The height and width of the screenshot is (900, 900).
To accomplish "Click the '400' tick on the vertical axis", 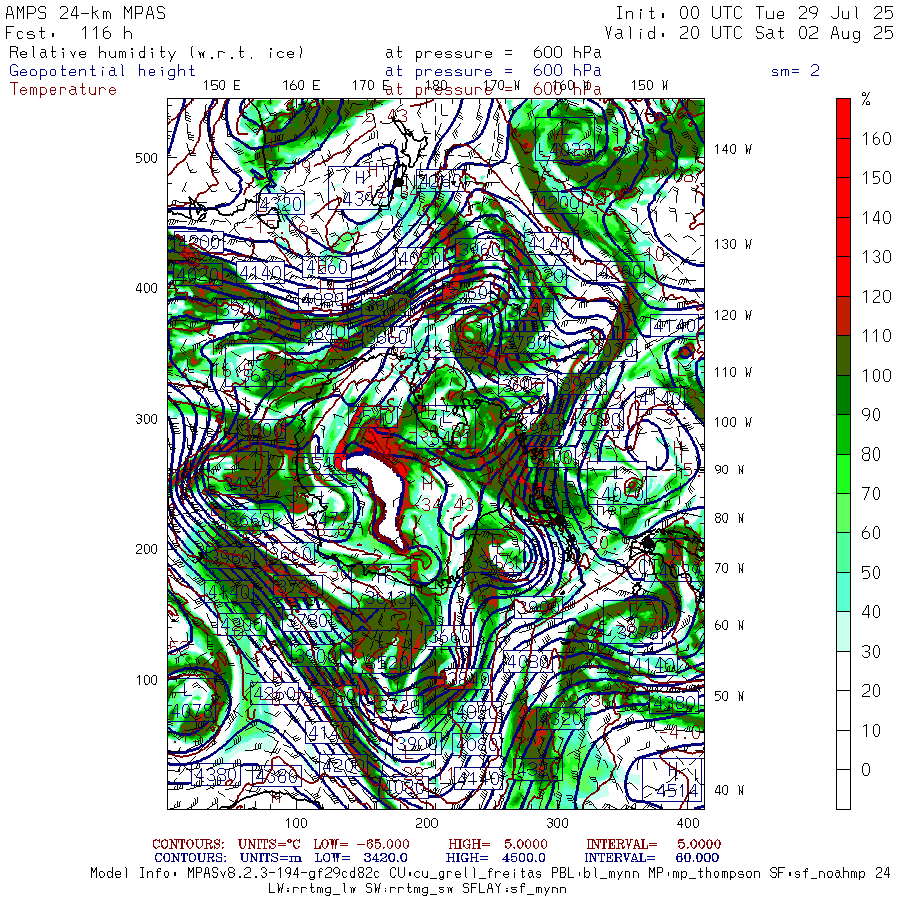I will pyautogui.click(x=146, y=288).
